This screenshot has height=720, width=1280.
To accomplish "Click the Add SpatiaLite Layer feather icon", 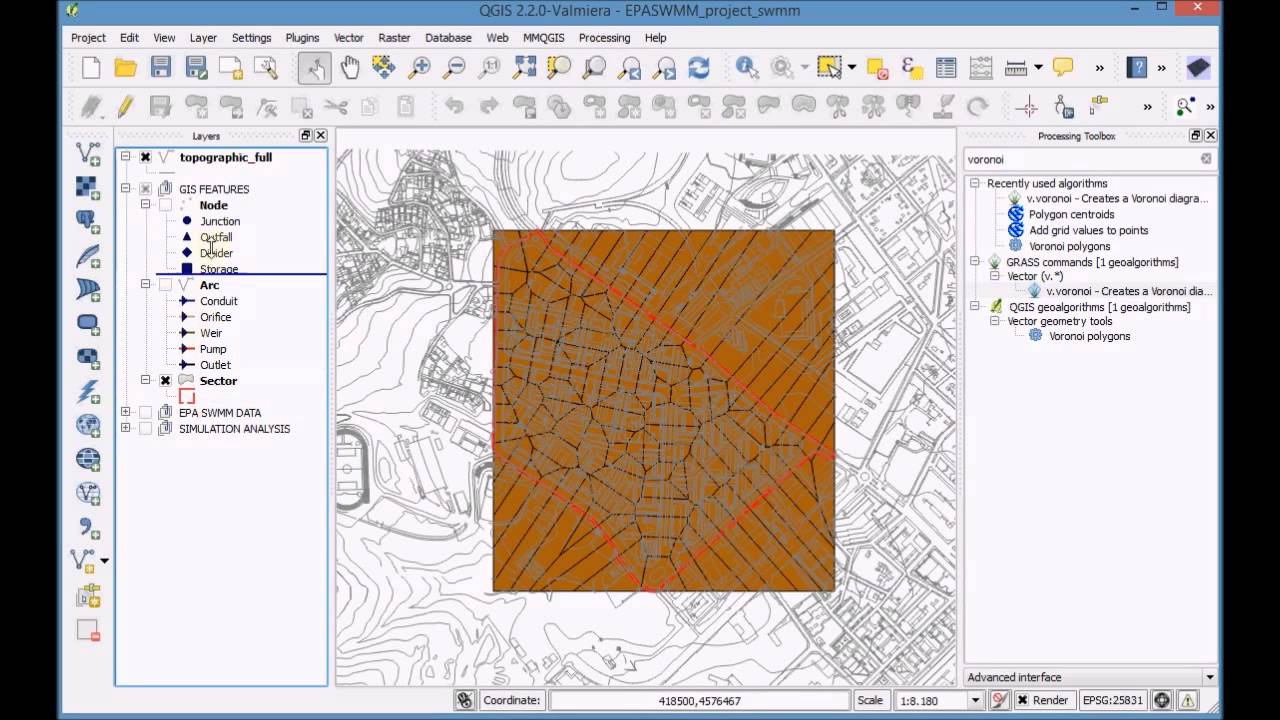I will click(88, 256).
